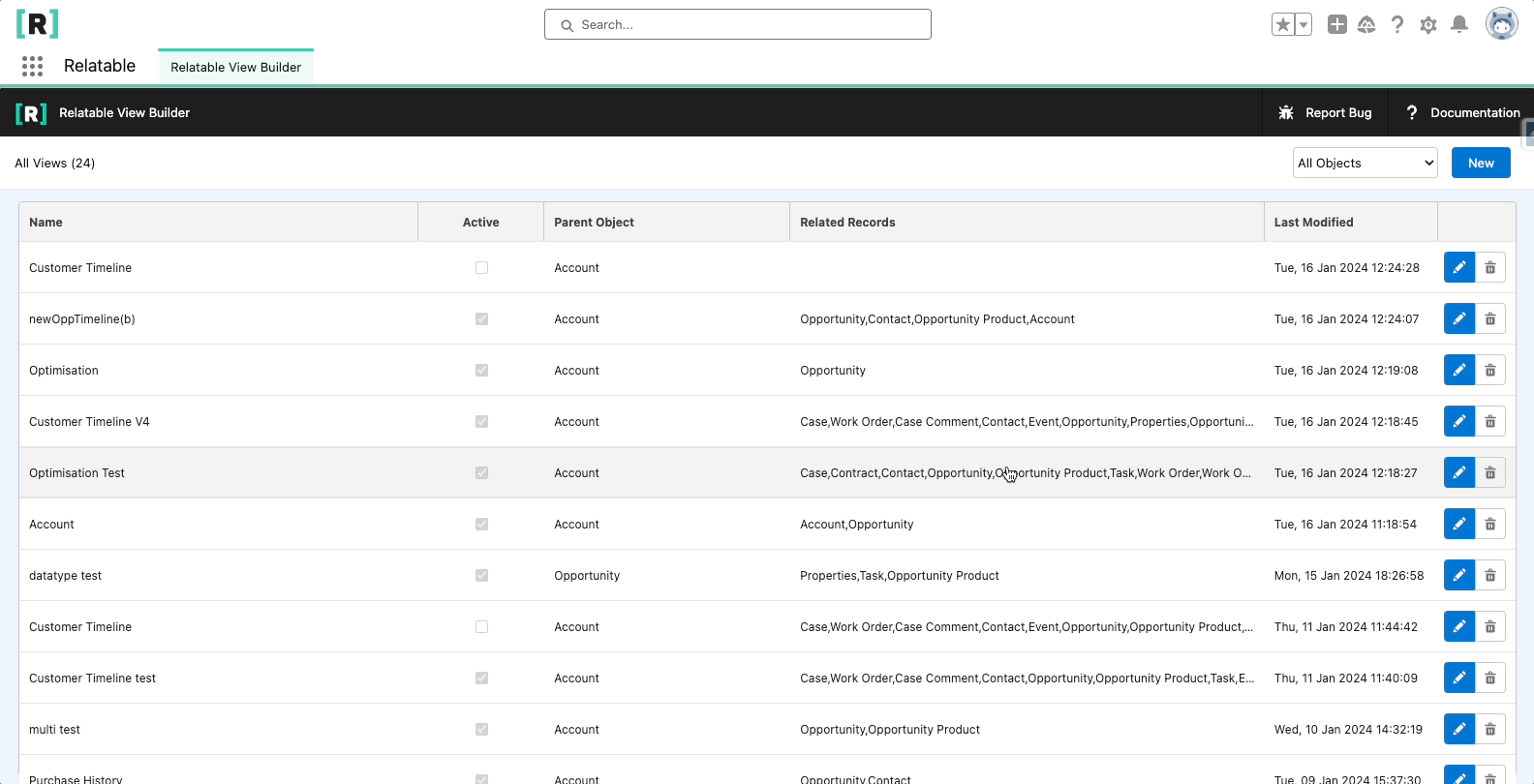Edit the first Customer Timeline view
1534x784 pixels.
pyautogui.click(x=1459, y=267)
